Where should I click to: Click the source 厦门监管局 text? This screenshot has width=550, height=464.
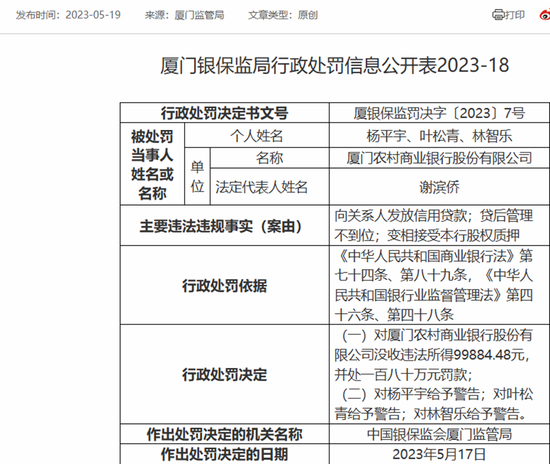coord(199,15)
